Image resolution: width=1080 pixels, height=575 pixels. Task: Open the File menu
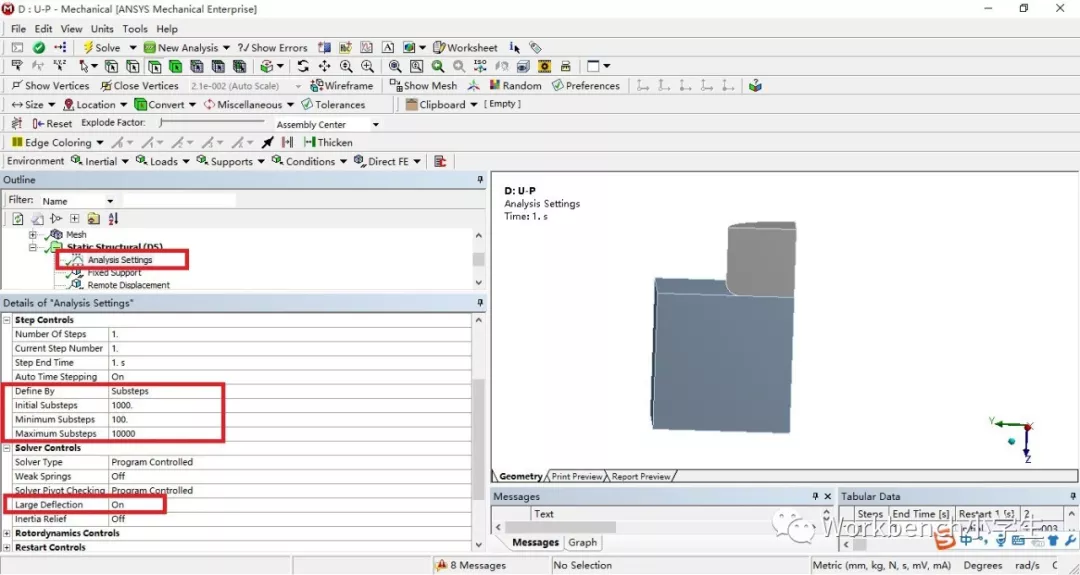[x=19, y=29]
